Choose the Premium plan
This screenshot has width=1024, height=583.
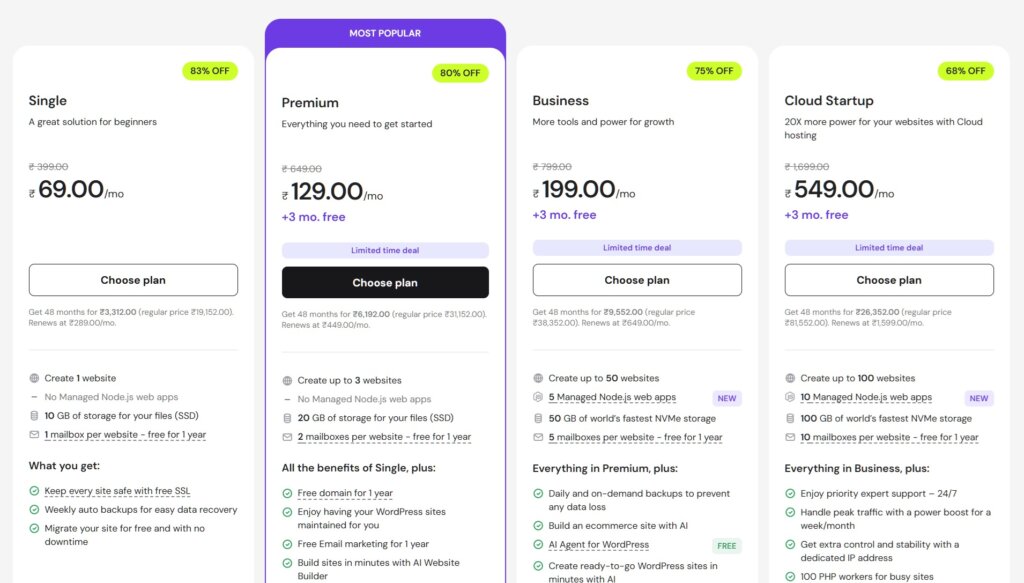tap(385, 283)
